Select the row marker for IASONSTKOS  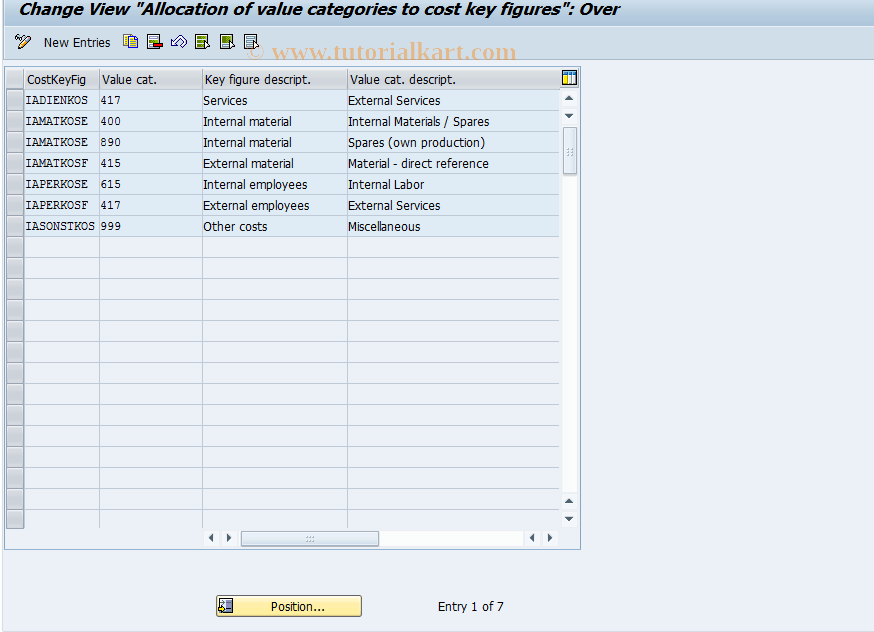point(14,226)
